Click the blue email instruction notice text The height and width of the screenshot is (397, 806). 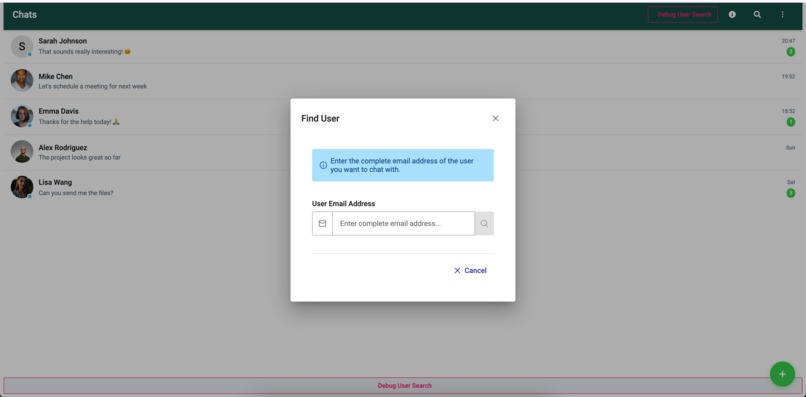click(402, 165)
